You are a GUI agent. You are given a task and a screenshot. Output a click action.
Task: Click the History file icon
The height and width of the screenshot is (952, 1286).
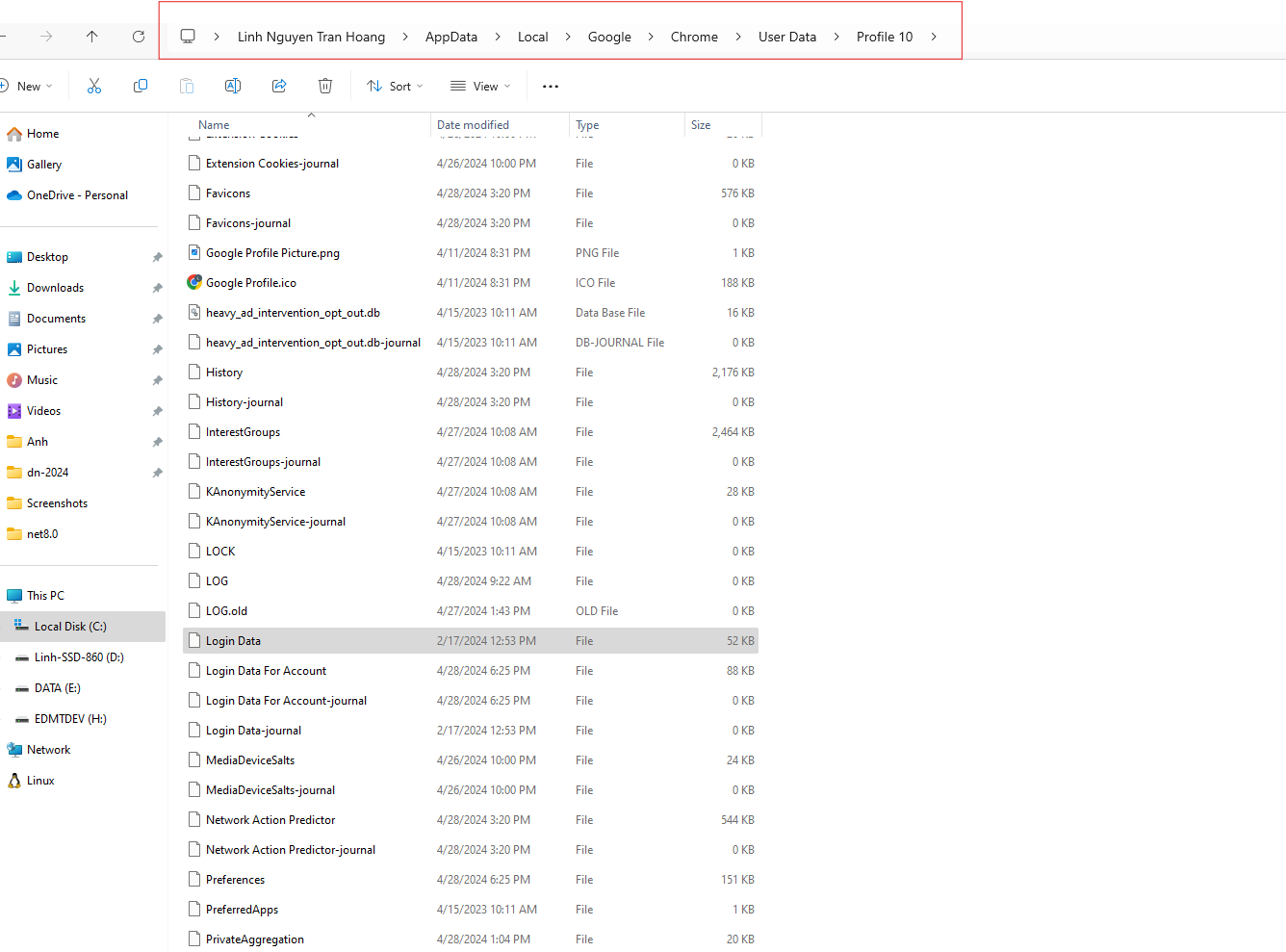(x=194, y=373)
